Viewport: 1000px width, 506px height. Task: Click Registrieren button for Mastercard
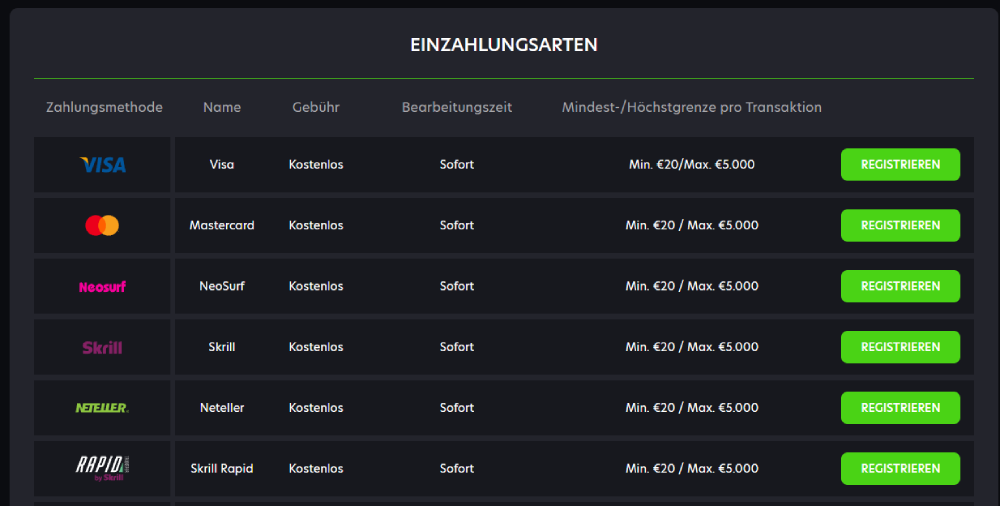click(900, 225)
